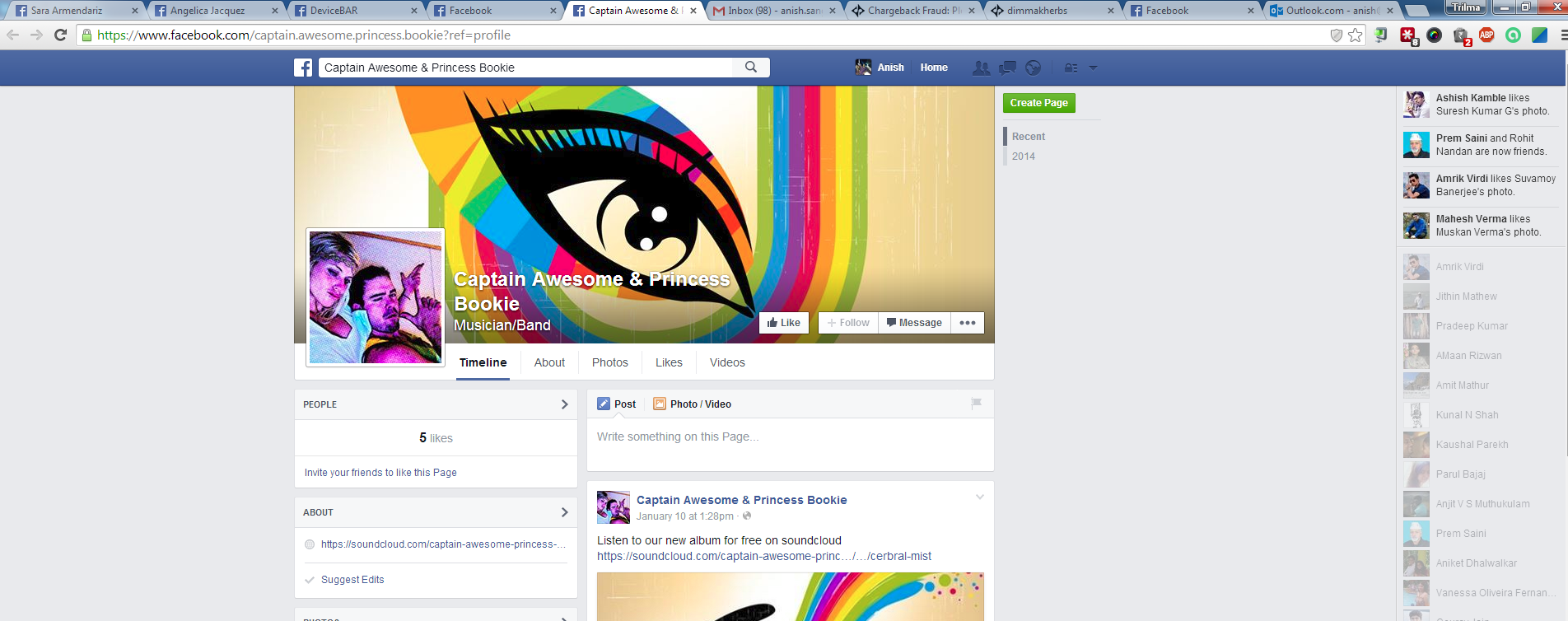Like the page with Like button
Viewport: 1568px width, 621px height.
[784, 323]
